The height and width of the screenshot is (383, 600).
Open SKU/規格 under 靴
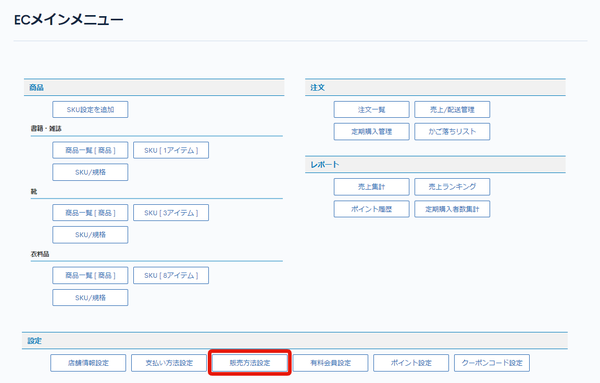point(90,235)
